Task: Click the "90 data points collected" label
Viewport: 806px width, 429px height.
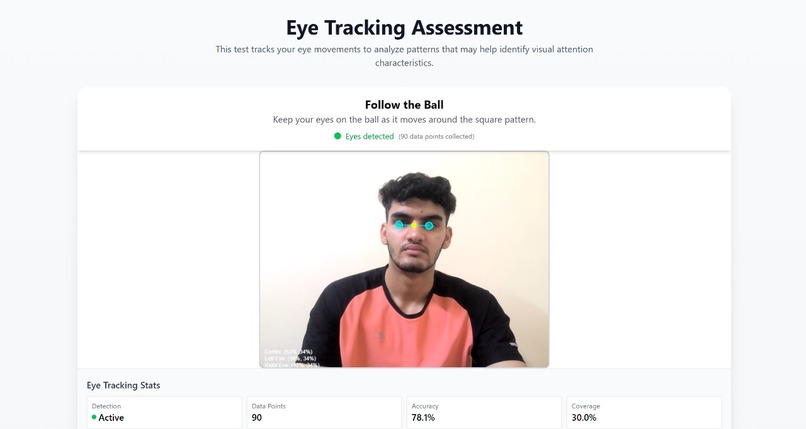Action: 436,136
